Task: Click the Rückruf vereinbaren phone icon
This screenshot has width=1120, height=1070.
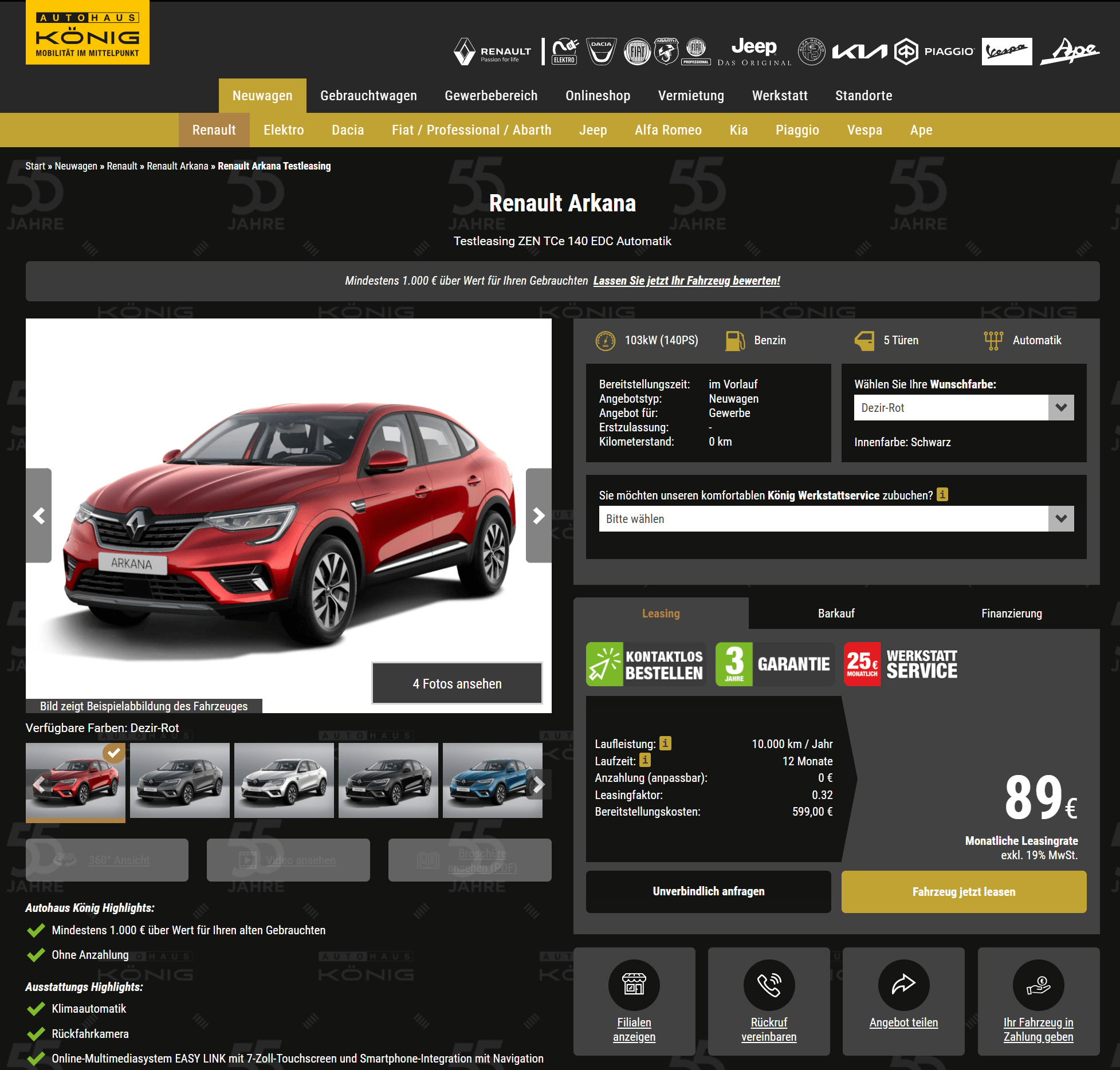Action: (769, 985)
